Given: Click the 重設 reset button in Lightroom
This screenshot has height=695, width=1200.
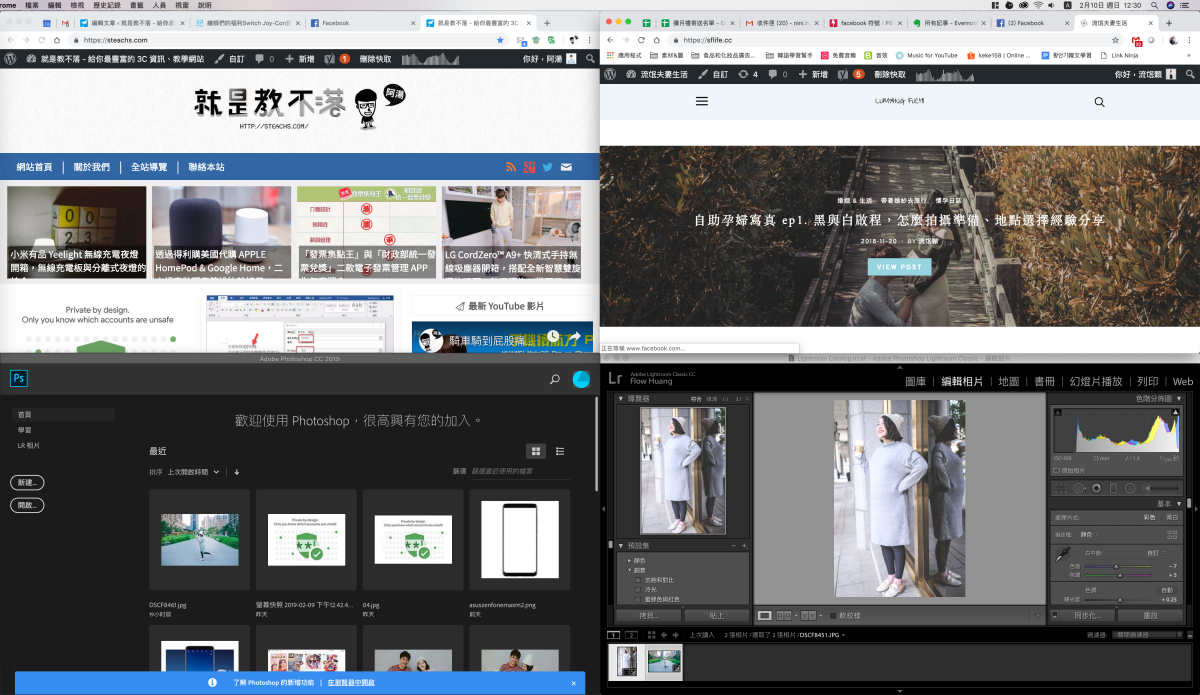Looking at the screenshot, I should click(x=1149, y=616).
